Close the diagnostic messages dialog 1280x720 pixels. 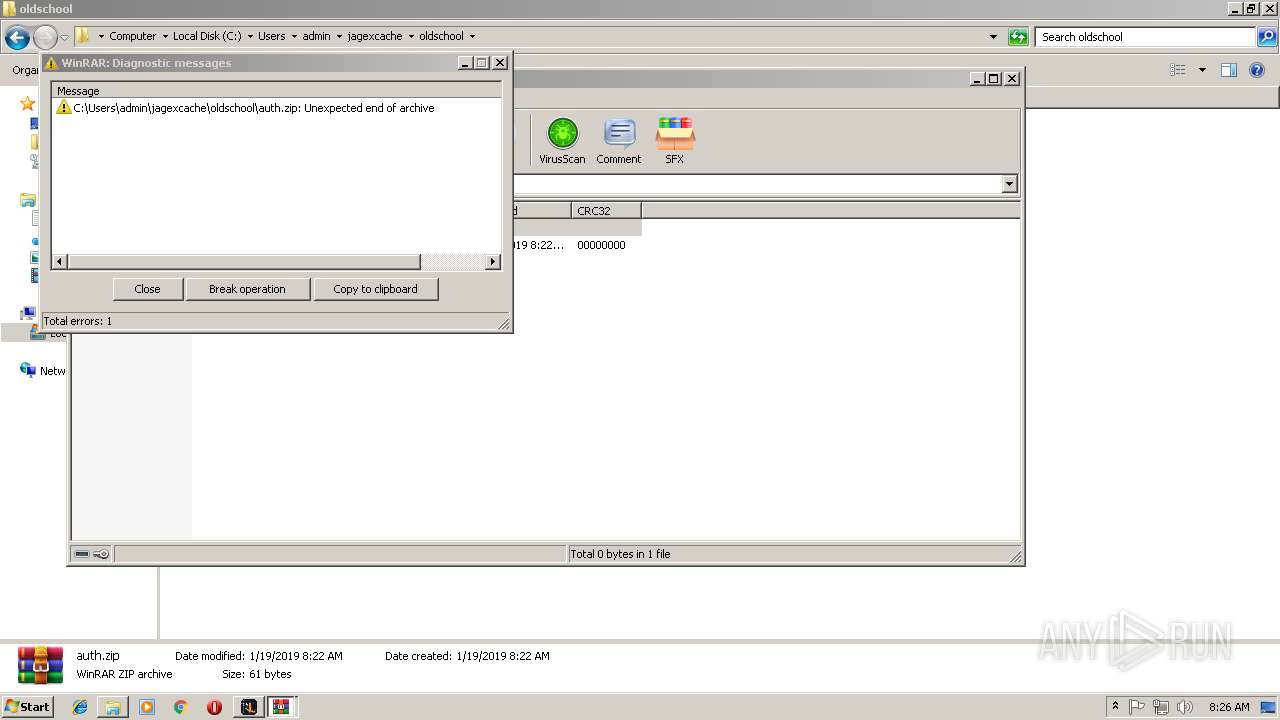coord(147,289)
